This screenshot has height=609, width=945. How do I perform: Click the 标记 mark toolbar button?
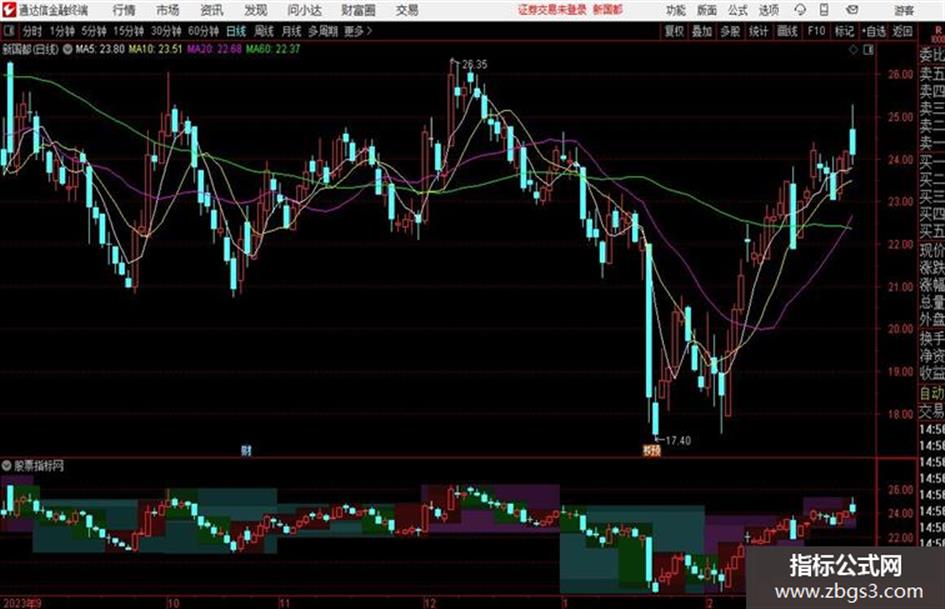(844, 31)
